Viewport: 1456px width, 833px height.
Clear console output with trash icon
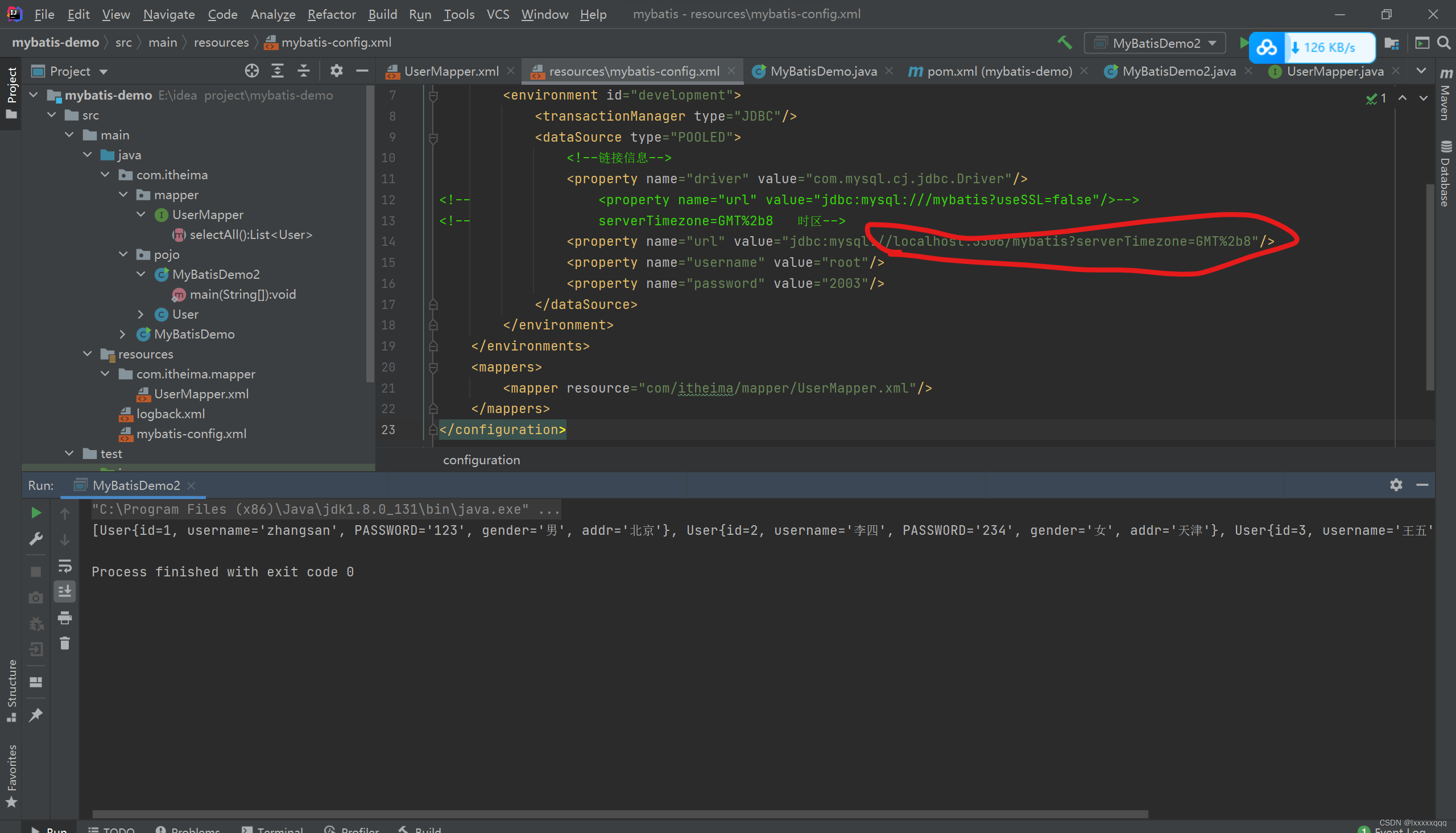pyautogui.click(x=65, y=643)
